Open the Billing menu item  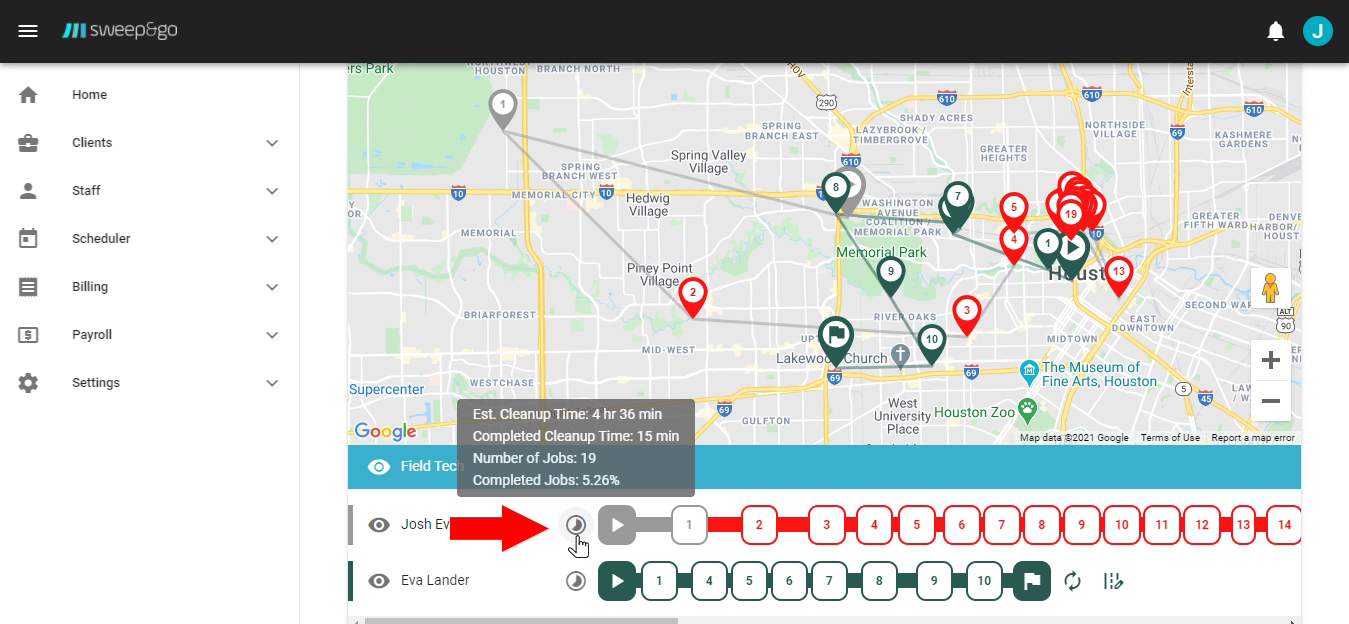(x=90, y=287)
